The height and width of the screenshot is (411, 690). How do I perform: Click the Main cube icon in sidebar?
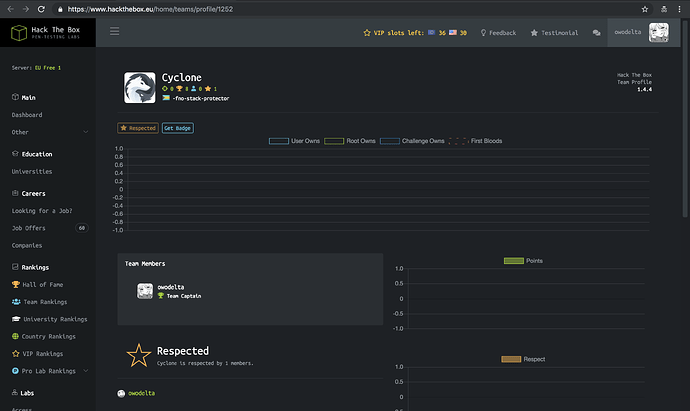pyautogui.click(x=15, y=97)
